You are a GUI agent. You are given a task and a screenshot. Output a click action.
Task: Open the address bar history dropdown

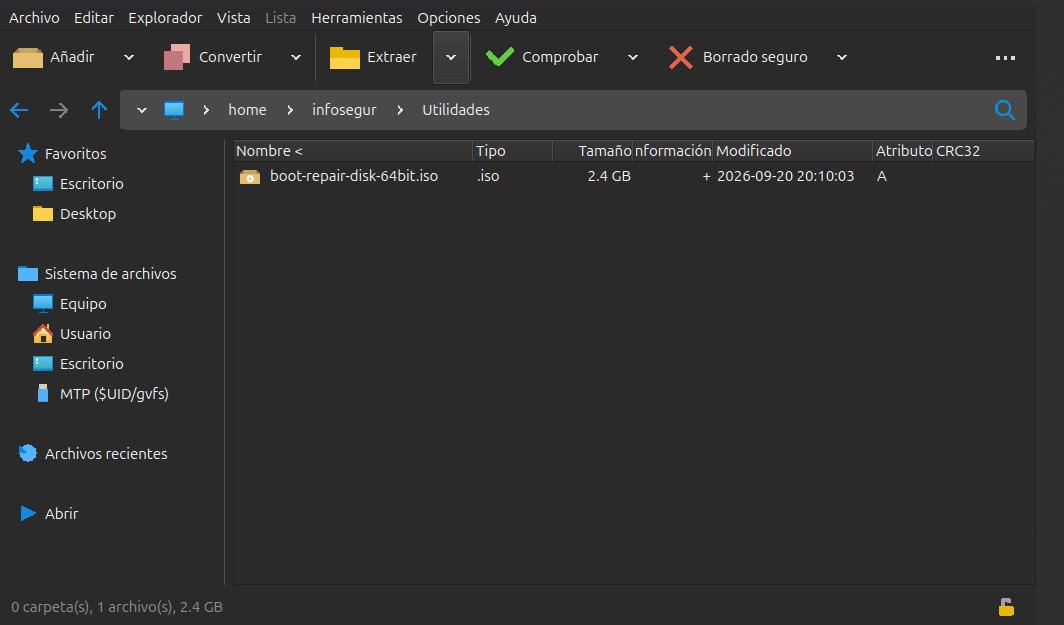[x=142, y=110]
